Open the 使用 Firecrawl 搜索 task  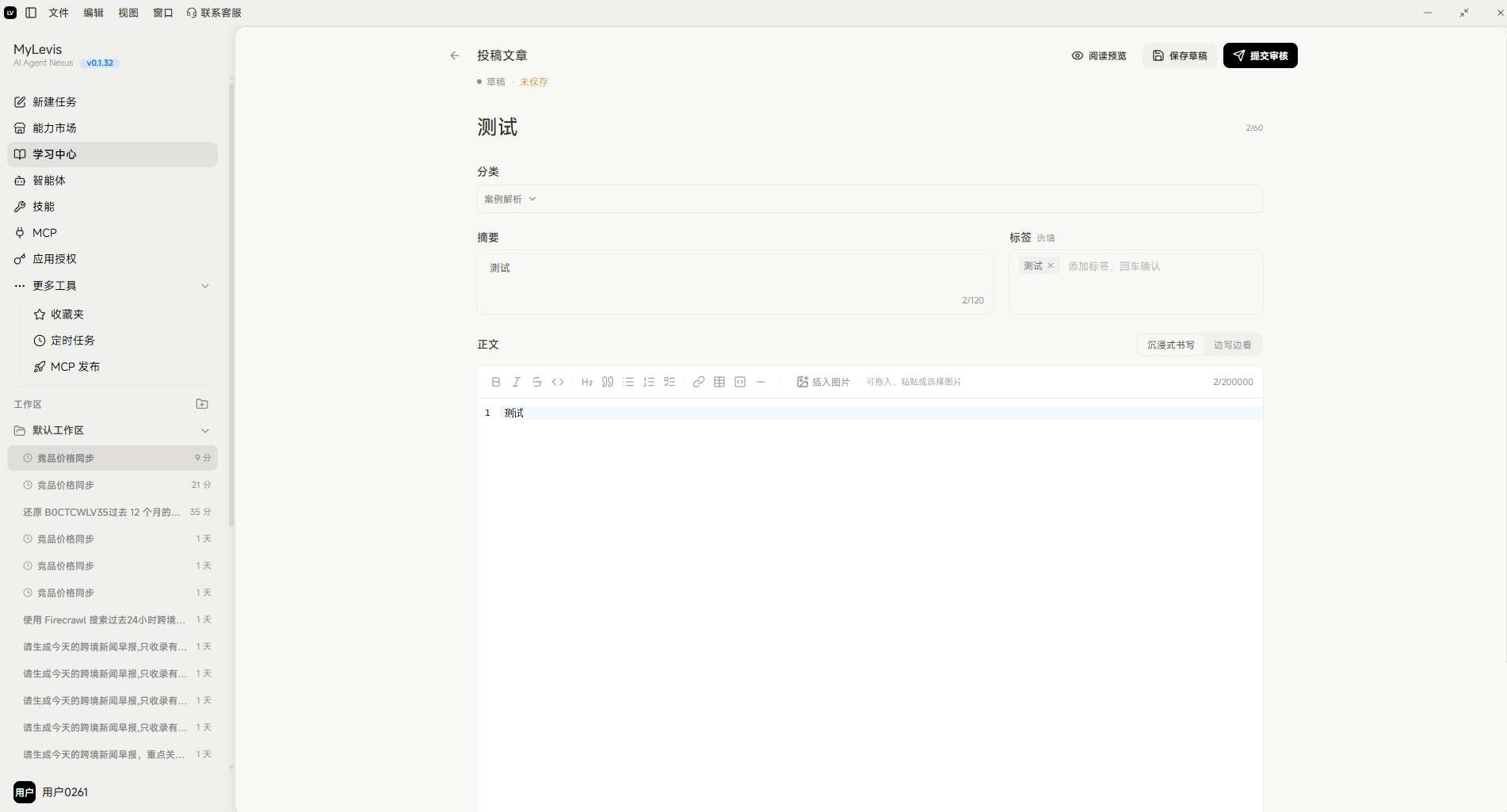(113, 619)
